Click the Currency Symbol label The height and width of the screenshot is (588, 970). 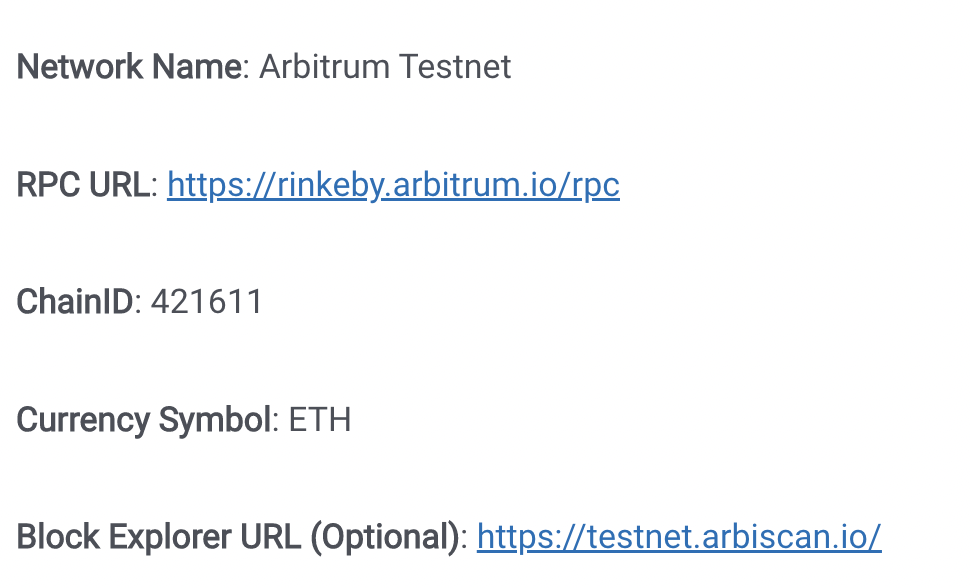tap(144, 420)
